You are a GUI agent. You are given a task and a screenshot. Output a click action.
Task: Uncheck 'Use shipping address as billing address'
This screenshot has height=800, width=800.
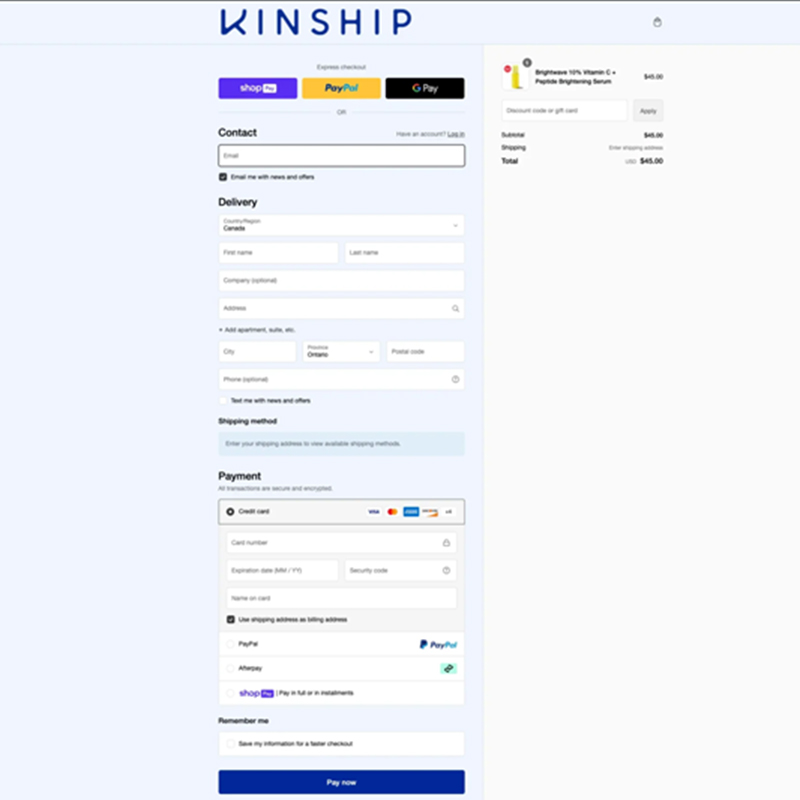click(x=229, y=619)
